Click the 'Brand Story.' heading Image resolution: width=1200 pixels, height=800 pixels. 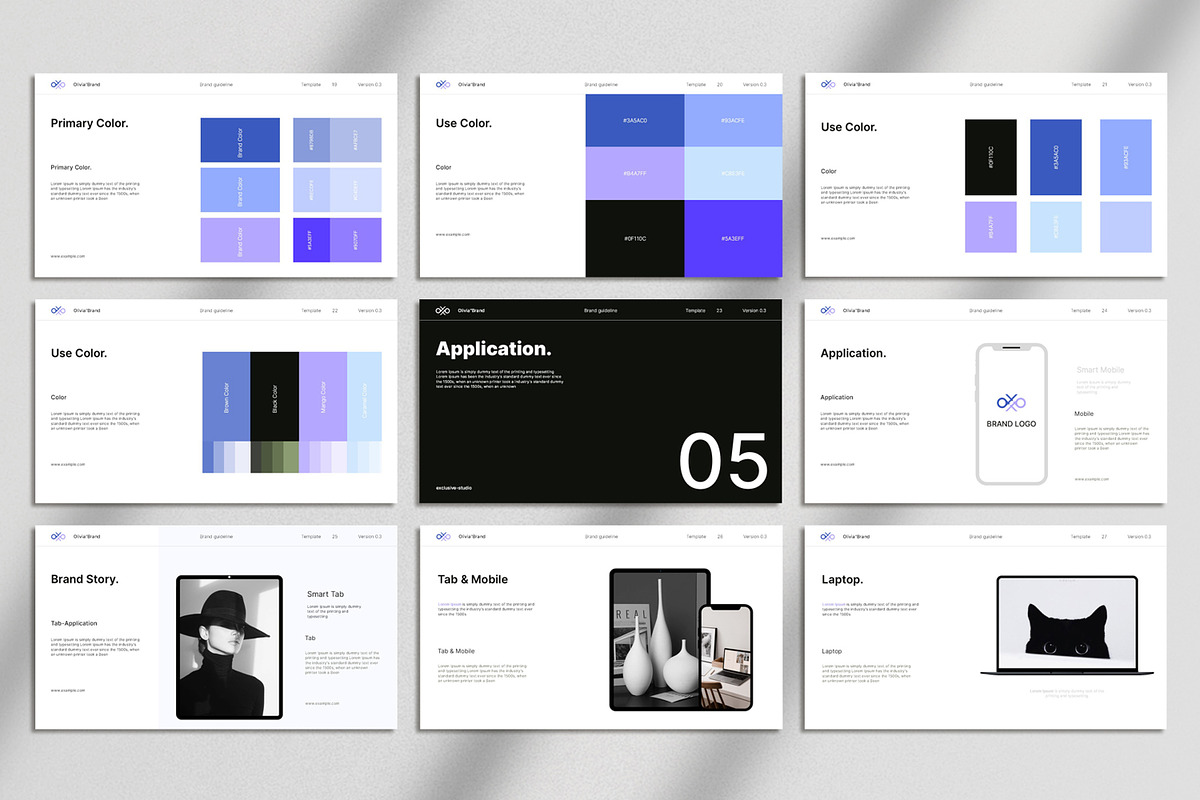coord(85,579)
